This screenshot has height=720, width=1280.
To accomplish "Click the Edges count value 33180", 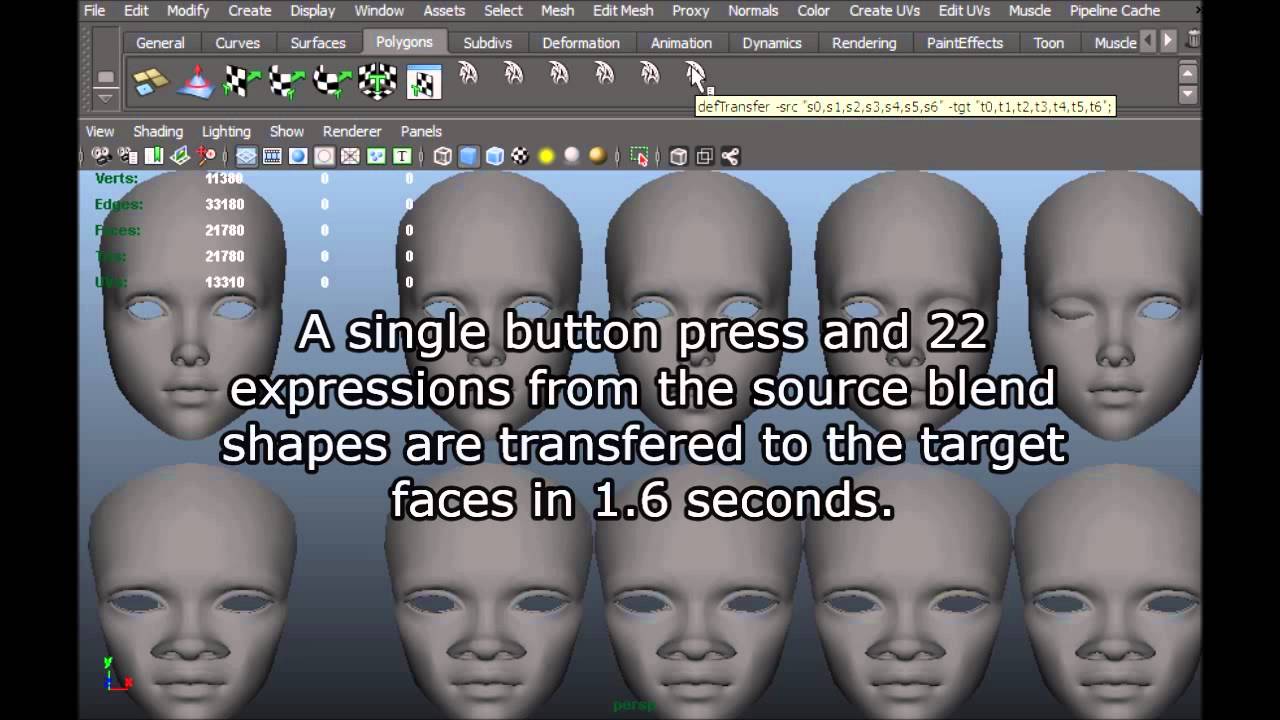I will tap(225, 204).
